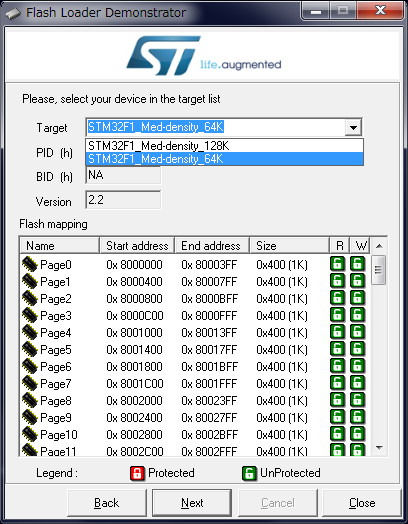Click the Page1 chip icon
Viewport: 408px width, 524px height.
pyautogui.click(x=30, y=281)
